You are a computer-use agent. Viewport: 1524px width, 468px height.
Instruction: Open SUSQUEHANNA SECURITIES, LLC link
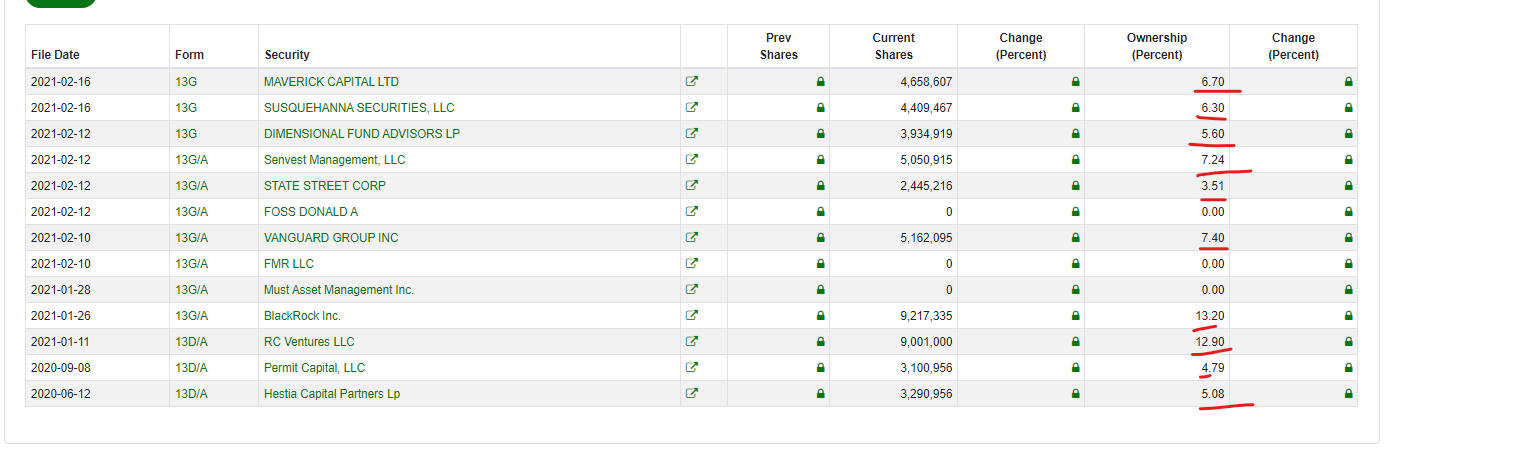[x=359, y=108]
